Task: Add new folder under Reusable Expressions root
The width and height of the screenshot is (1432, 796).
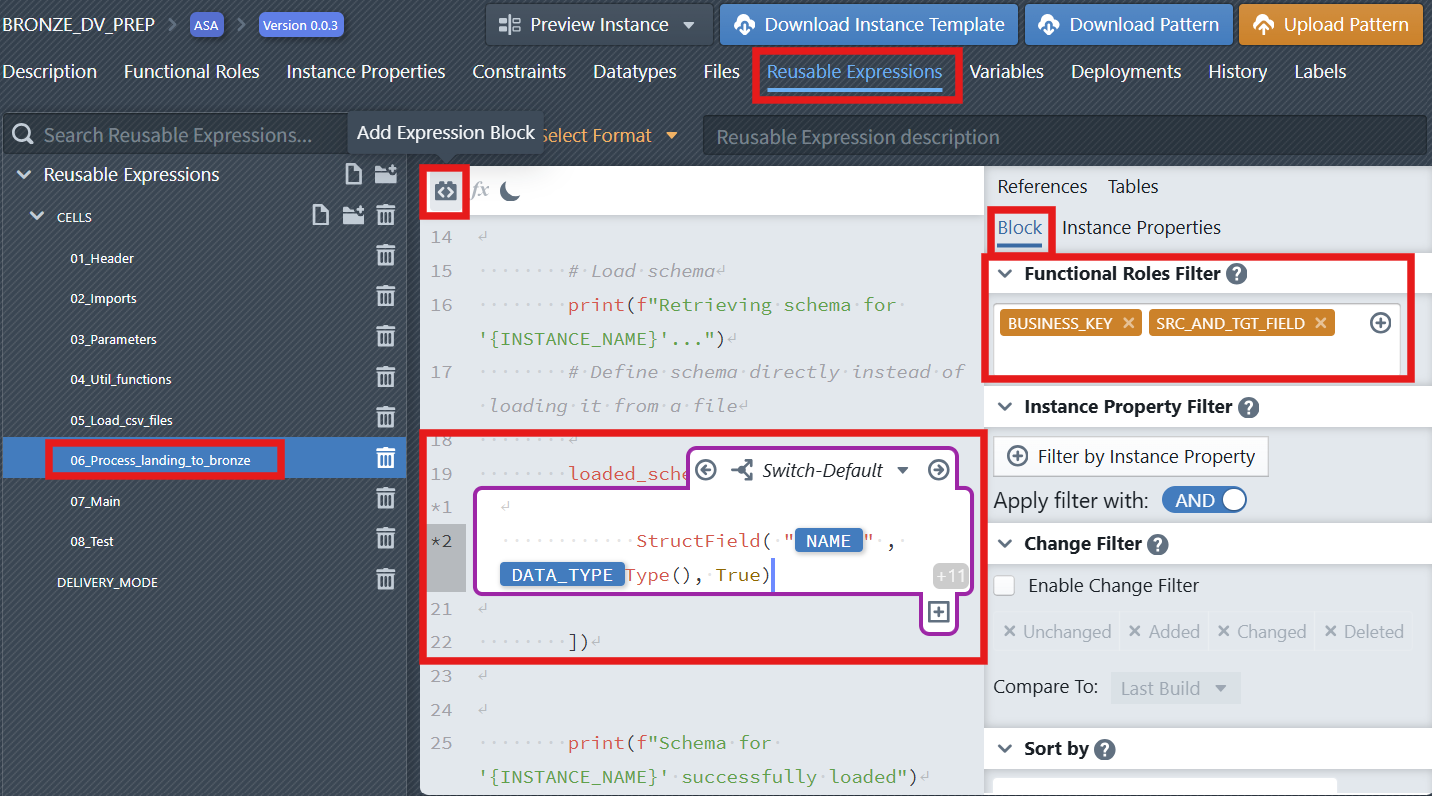Action: point(386,175)
